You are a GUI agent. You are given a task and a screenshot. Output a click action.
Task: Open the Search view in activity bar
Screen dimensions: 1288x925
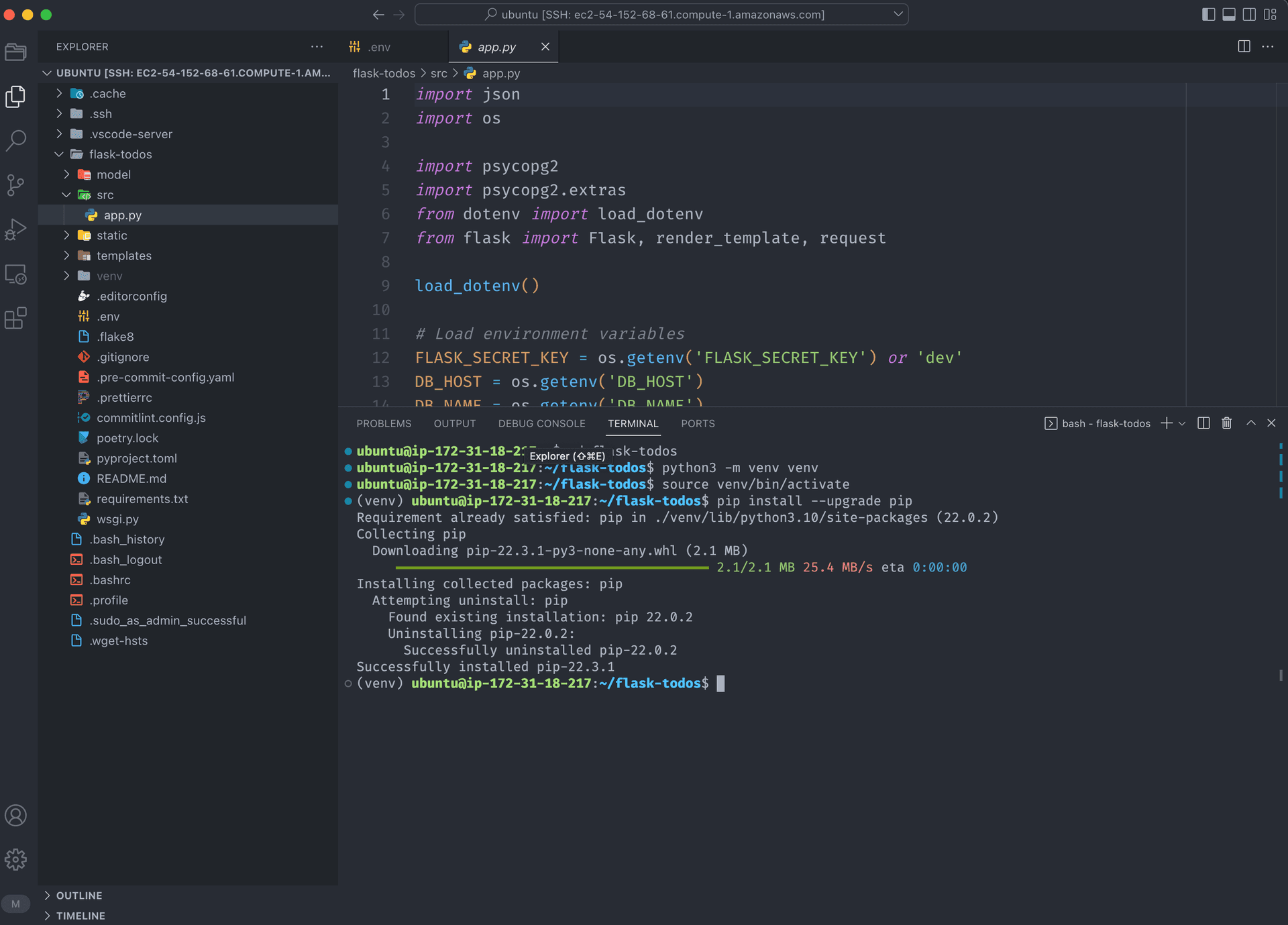point(15,140)
